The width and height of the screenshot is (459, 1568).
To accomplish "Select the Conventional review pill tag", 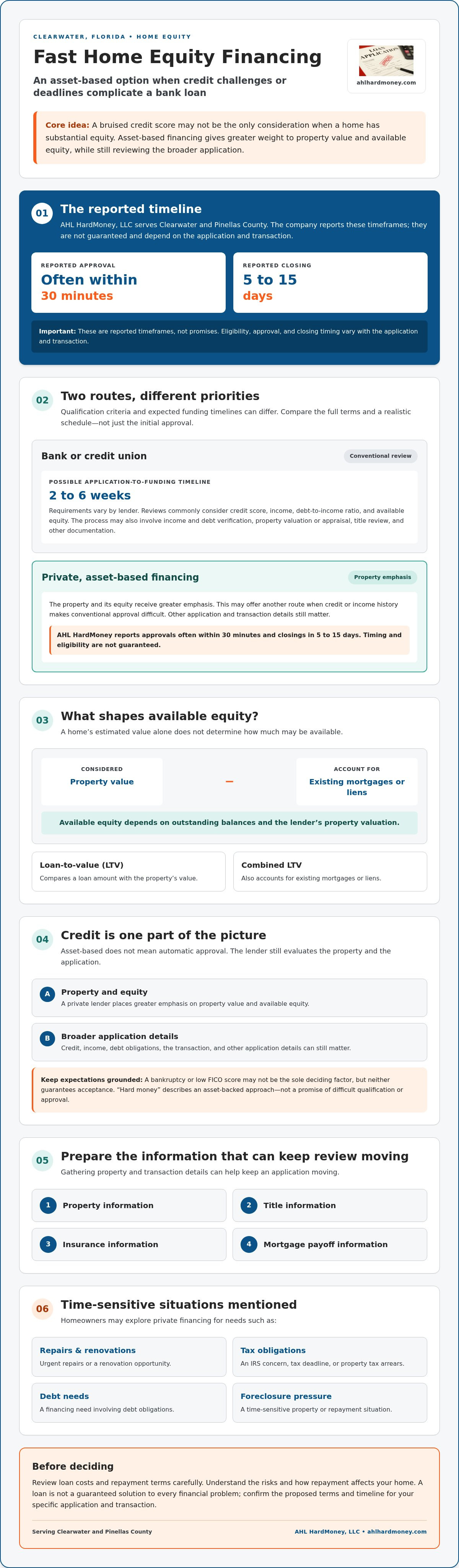I will [381, 456].
